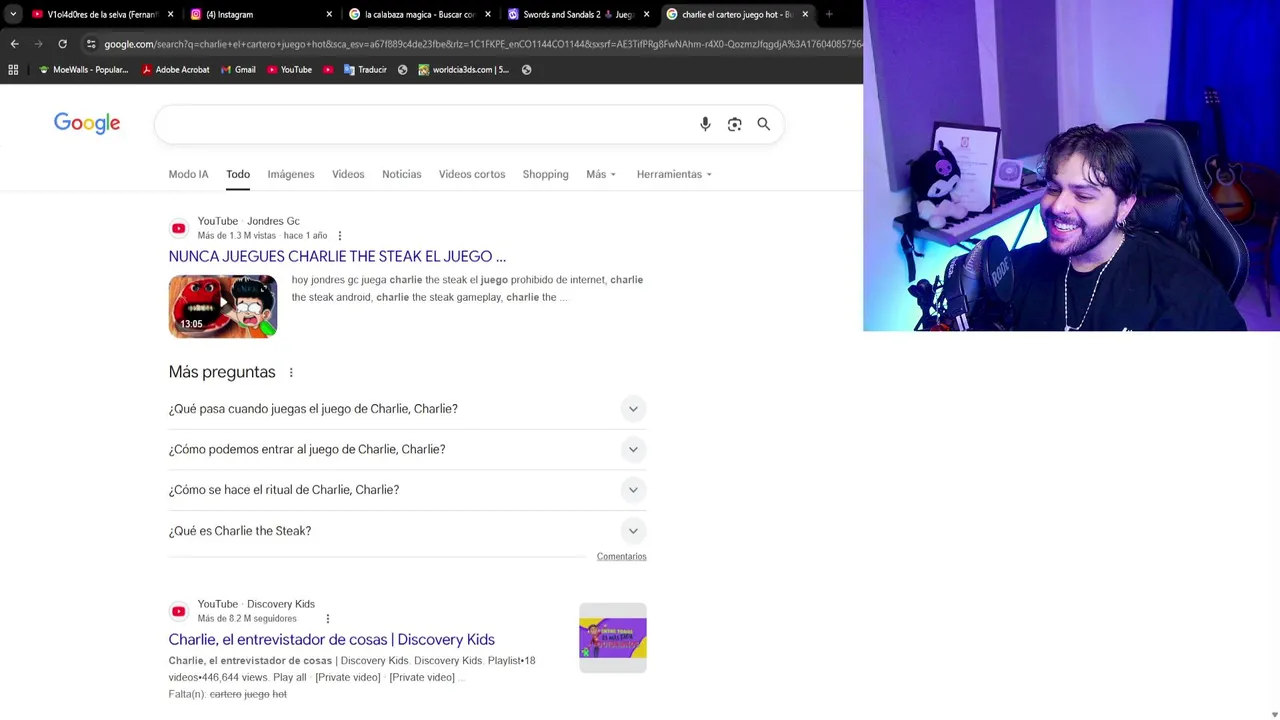Click the YouTube favicon of Jondres Gc result
Viewport: 1280px width, 720px height.
click(178, 228)
